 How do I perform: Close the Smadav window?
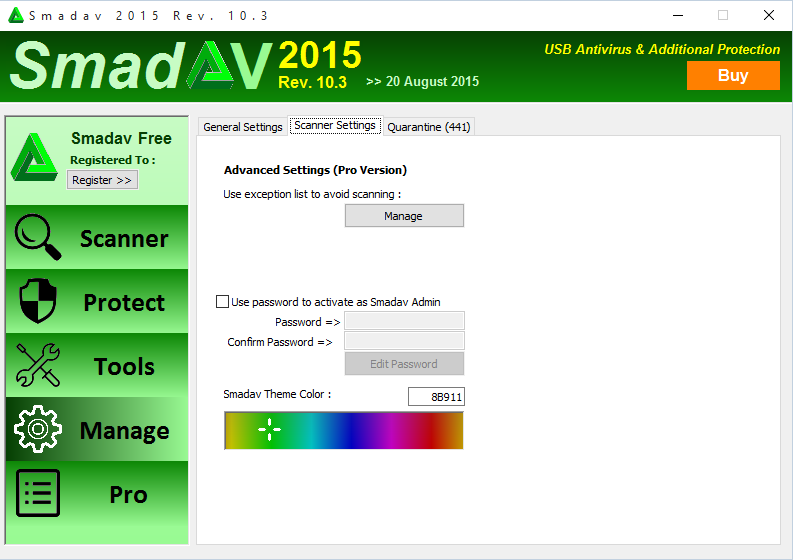[769, 15]
